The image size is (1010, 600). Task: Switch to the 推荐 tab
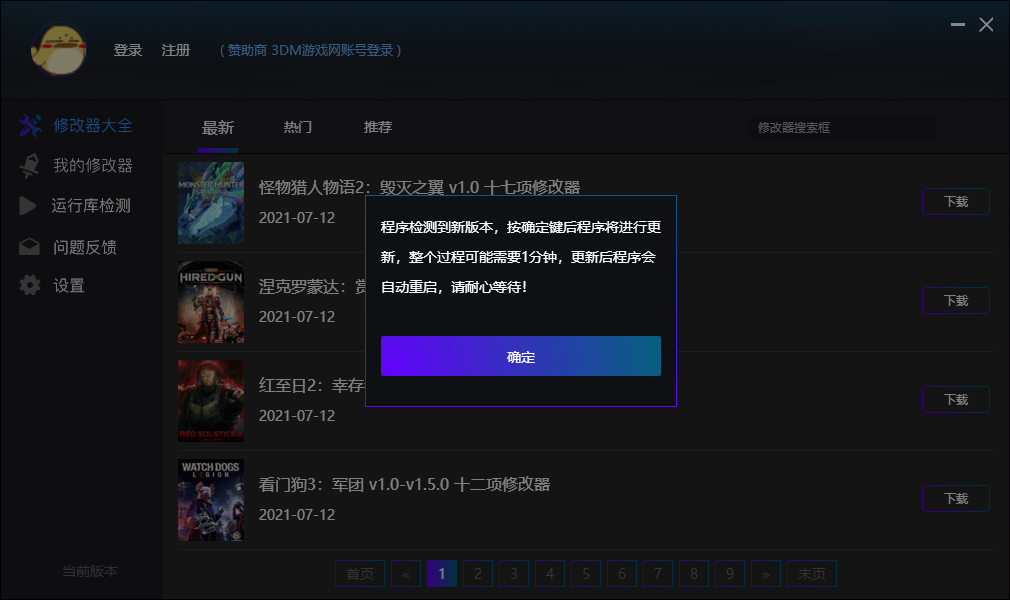tap(377, 127)
